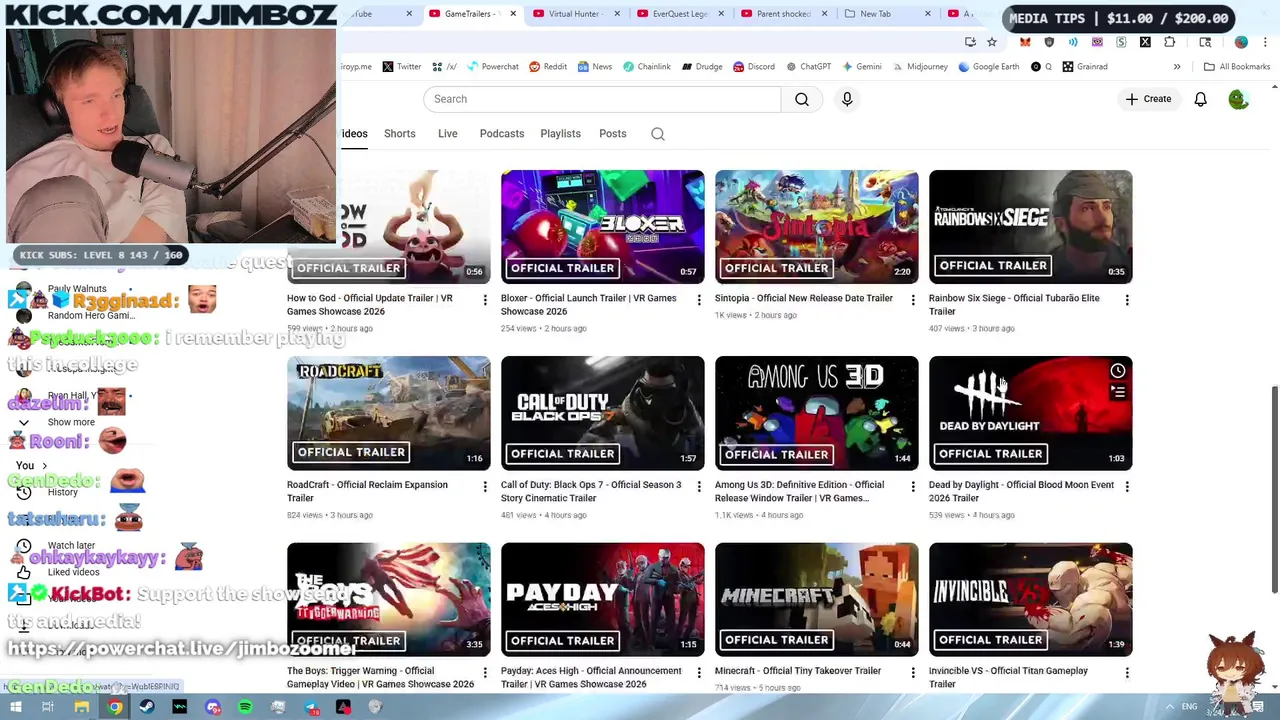Image resolution: width=1280 pixels, height=720 pixels.
Task: Open Windows Start menu
Action: (x=15, y=707)
